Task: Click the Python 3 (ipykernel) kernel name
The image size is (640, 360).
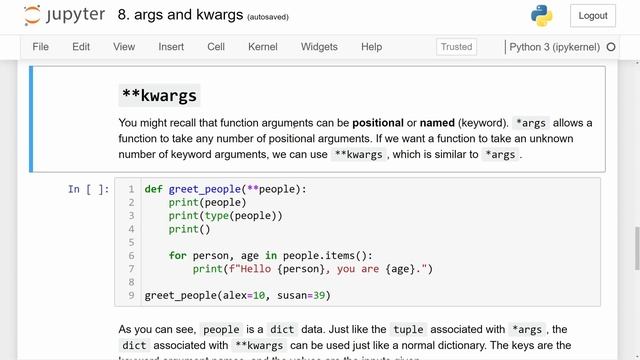Action: (554, 47)
